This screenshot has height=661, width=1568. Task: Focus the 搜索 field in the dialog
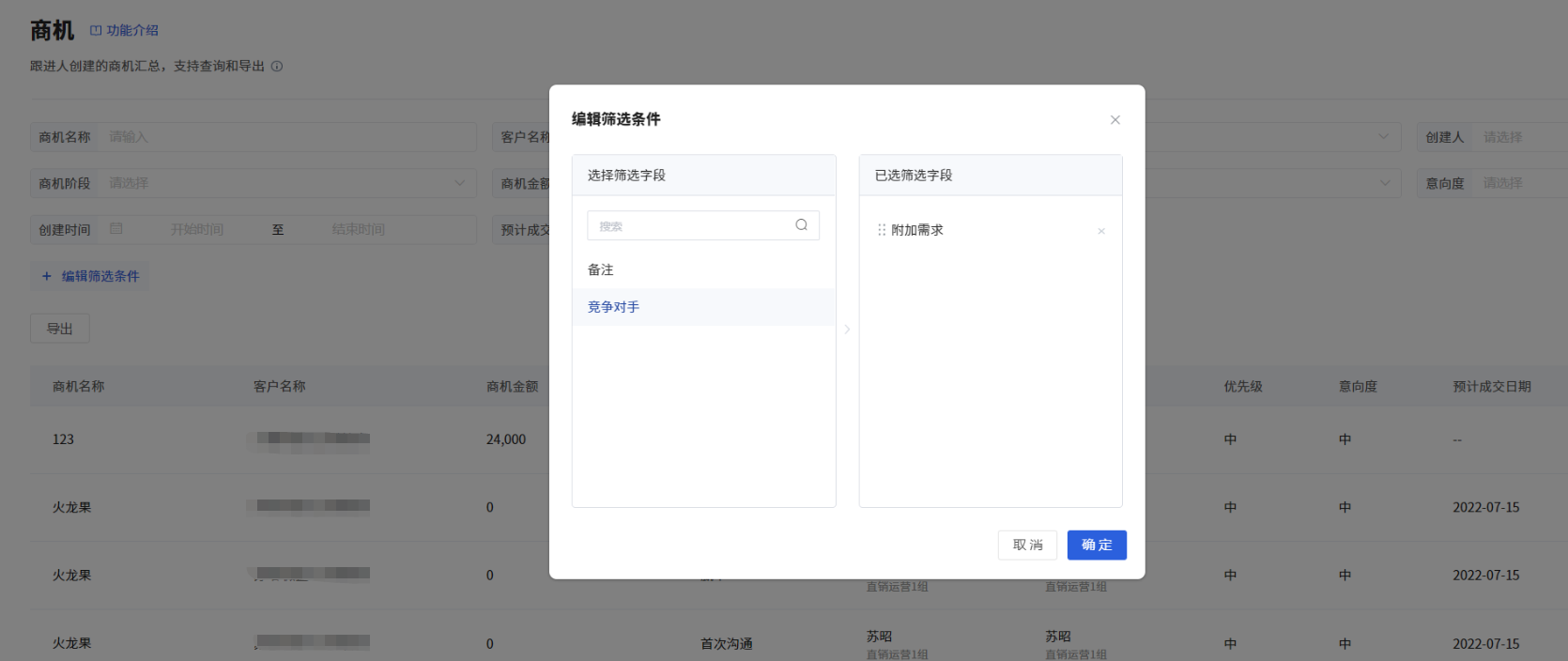click(703, 225)
